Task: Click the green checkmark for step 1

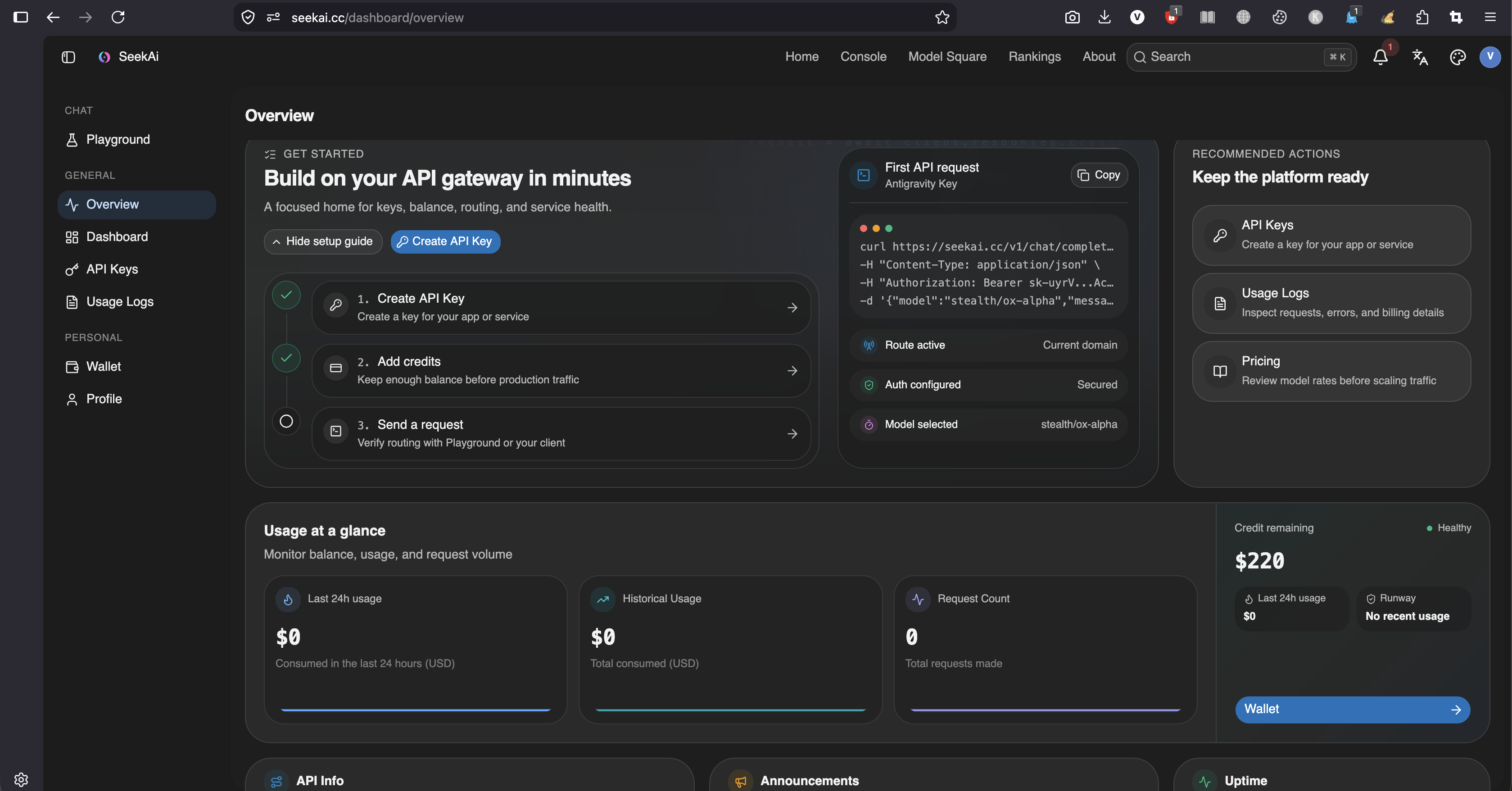Action: pos(286,295)
